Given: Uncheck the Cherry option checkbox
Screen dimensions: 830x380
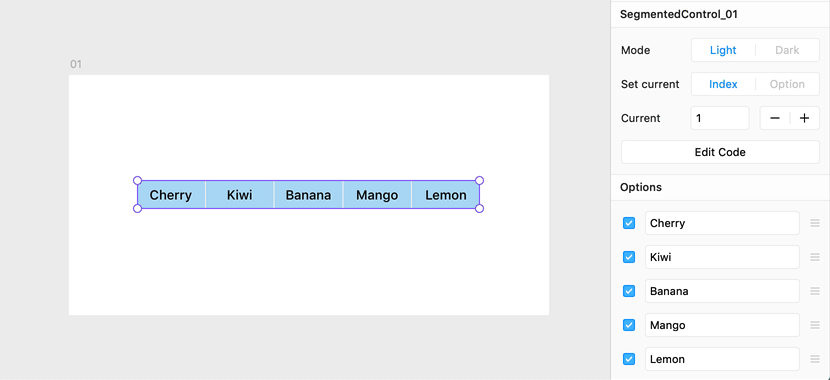Looking at the screenshot, I should click(x=629, y=223).
